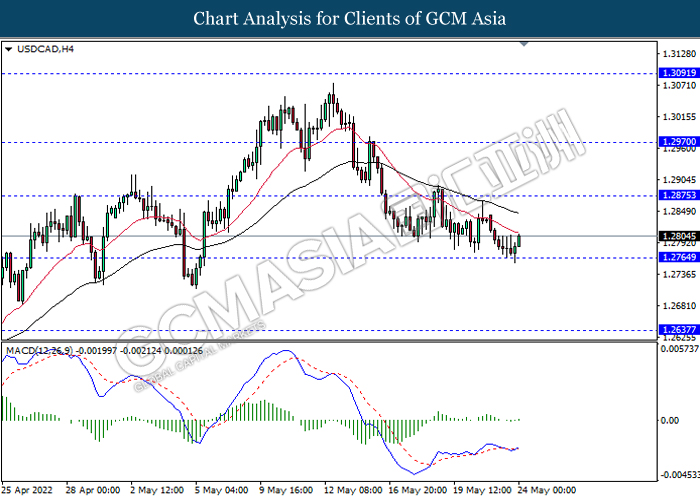Click the latest green candlestick on the chart
This screenshot has width=700, height=500.
[x=519, y=240]
